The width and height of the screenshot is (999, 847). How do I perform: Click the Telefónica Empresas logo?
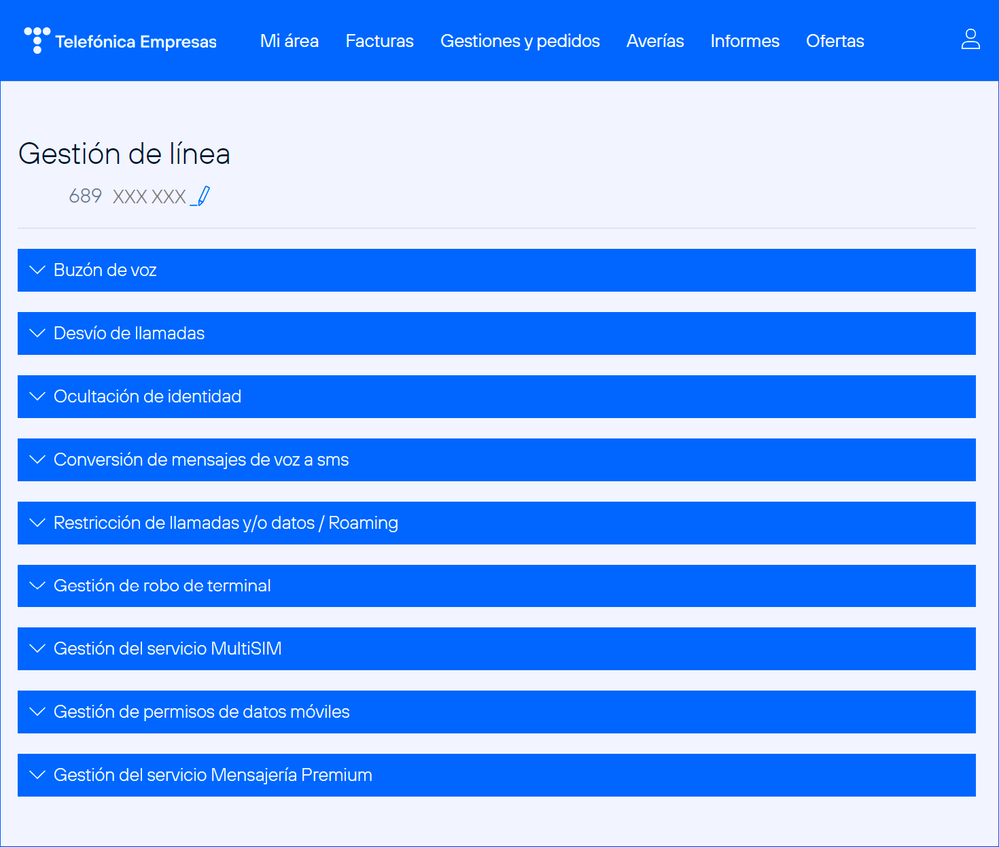tap(120, 41)
